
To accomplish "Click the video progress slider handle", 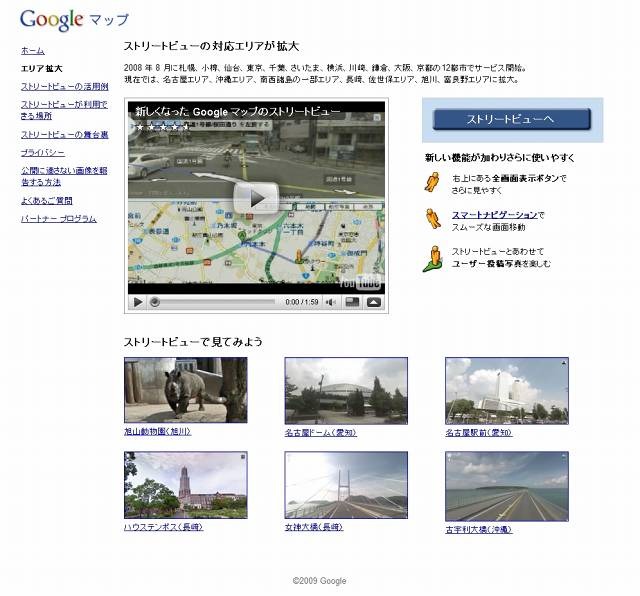I will (155, 302).
